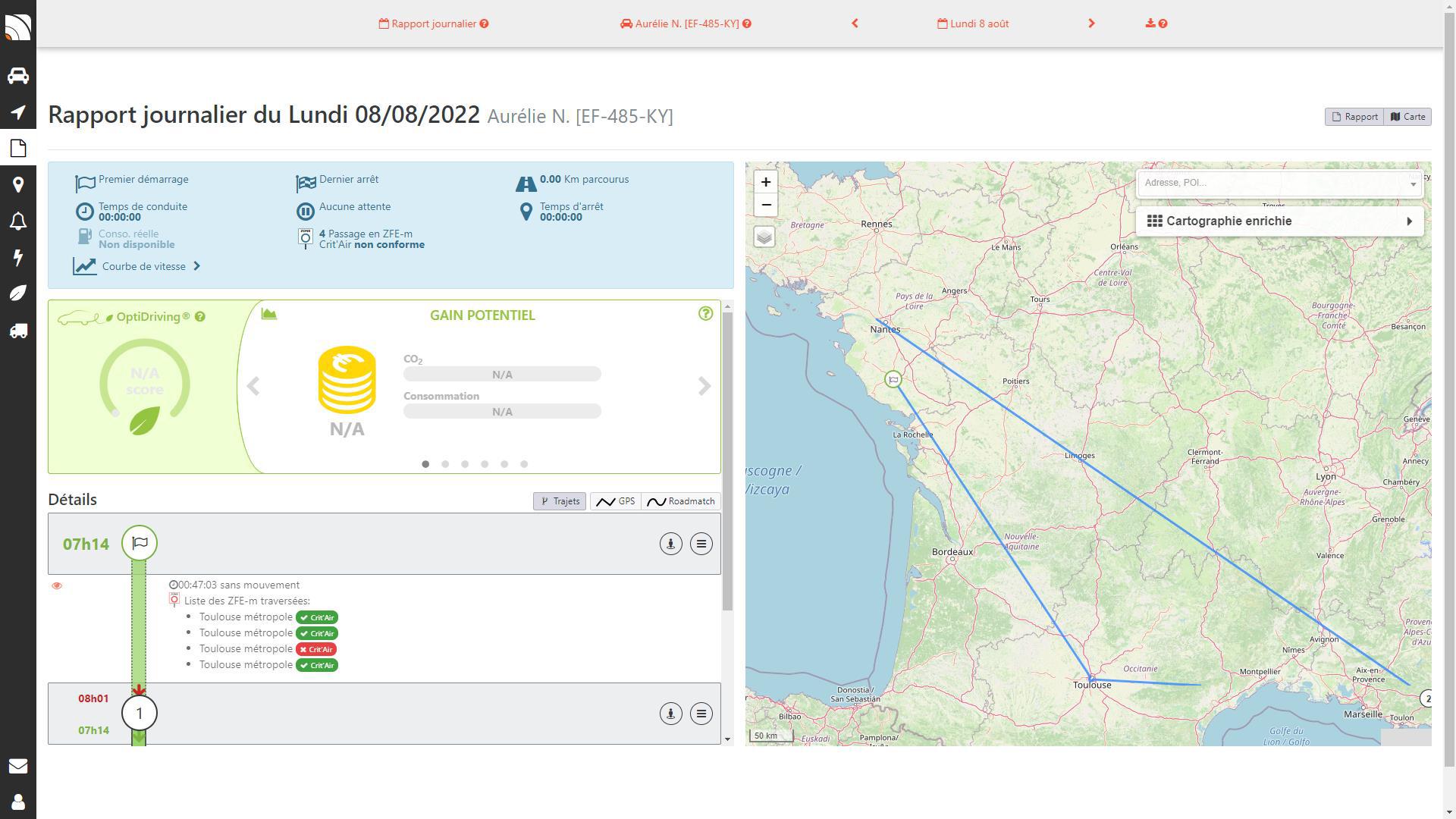
Task: Click the download report icon in top bar
Action: tap(1150, 24)
